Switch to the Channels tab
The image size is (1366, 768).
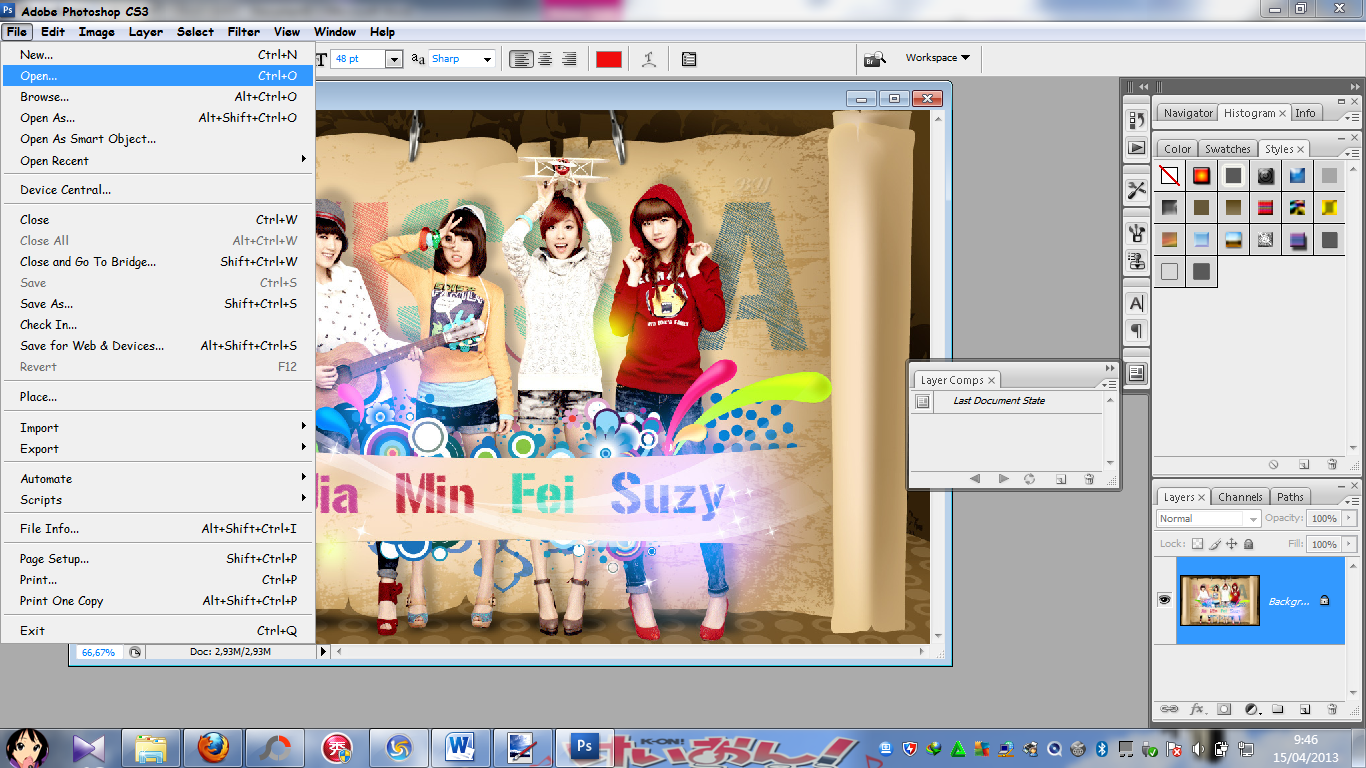point(1240,496)
